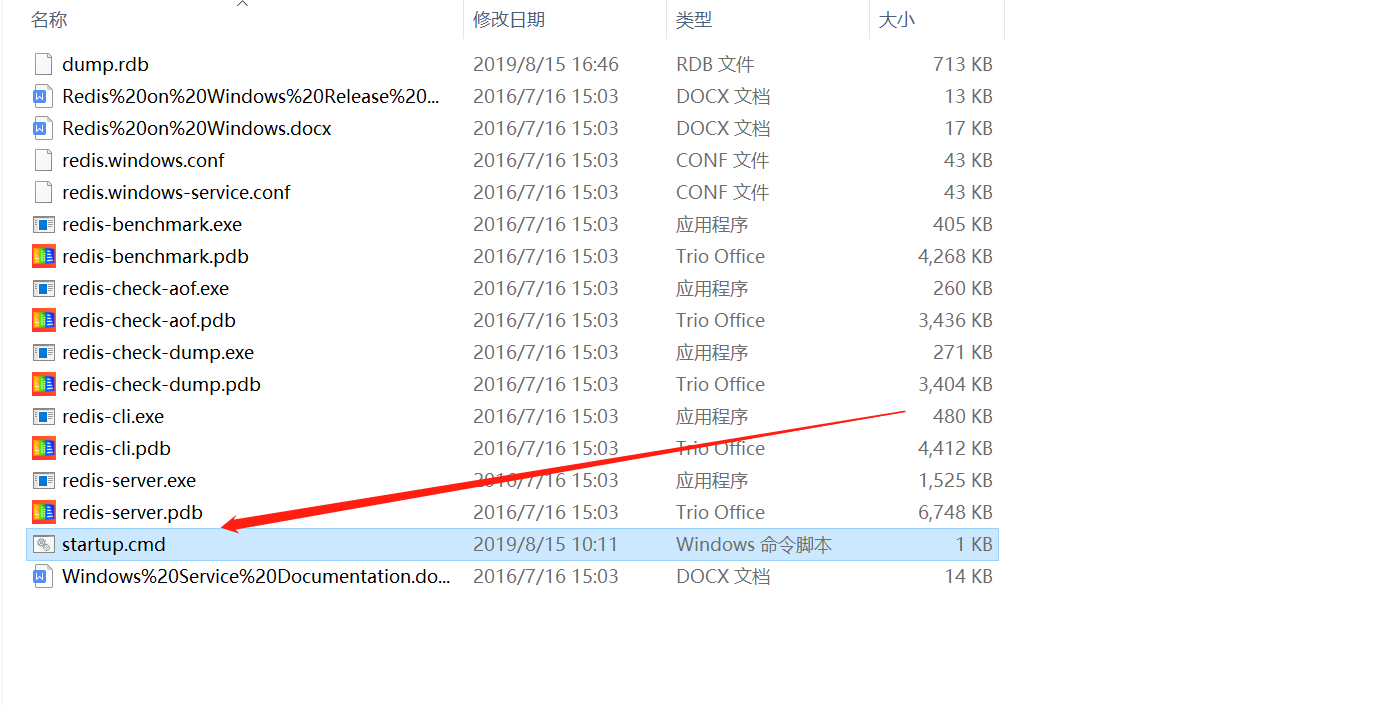Select file name redis.windows.conf
This screenshot has height=706, width=1396.
(143, 160)
